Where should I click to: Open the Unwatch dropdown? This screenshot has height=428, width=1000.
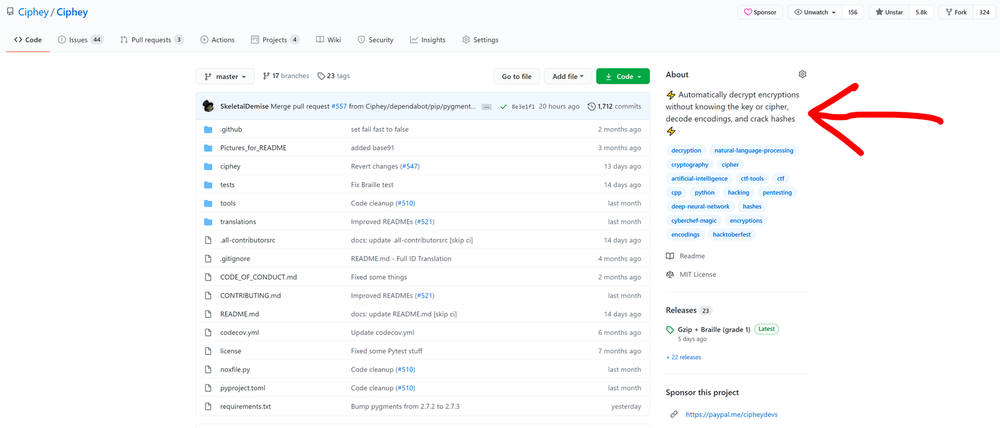(816, 12)
